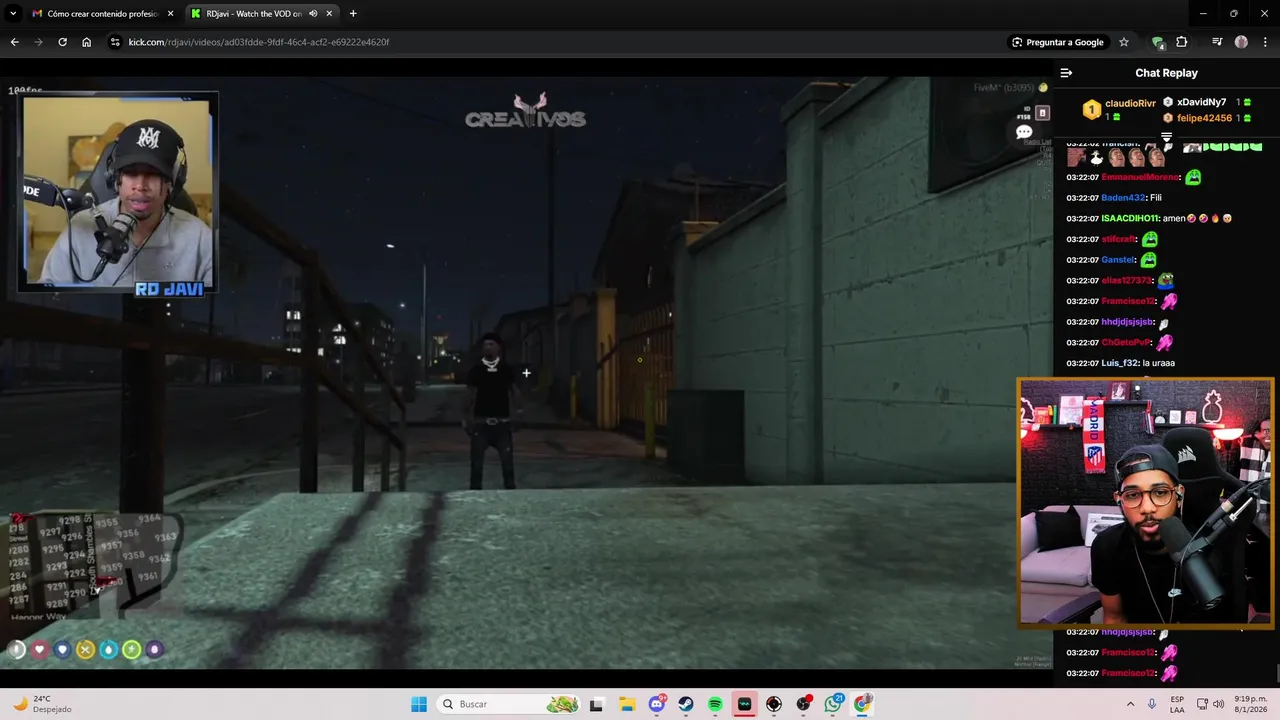This screenshot has width=1280, height=720.
Task: Open File Explorer from the taskbar
Action: click(626, 704)
